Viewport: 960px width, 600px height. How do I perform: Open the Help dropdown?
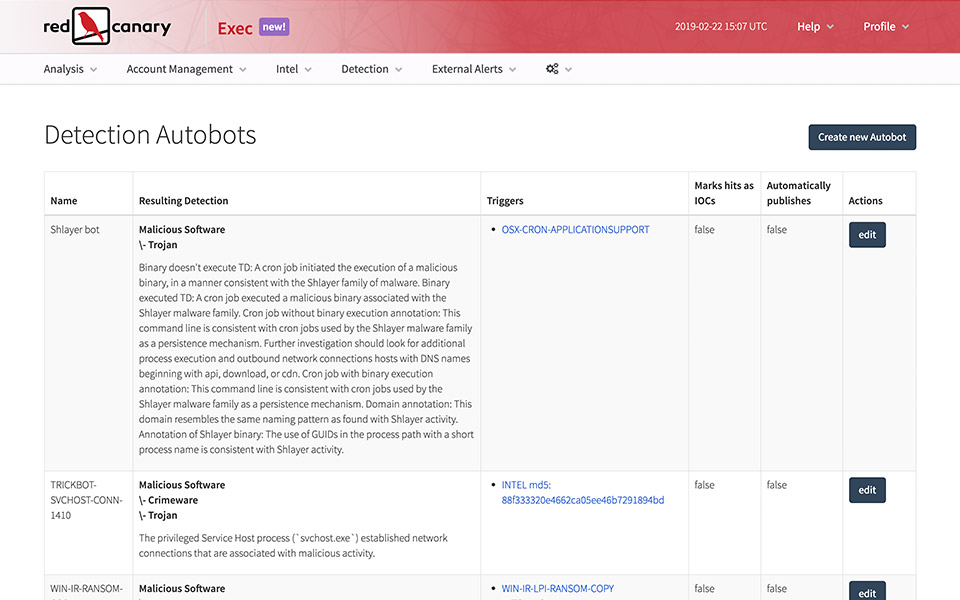[815, 27]
